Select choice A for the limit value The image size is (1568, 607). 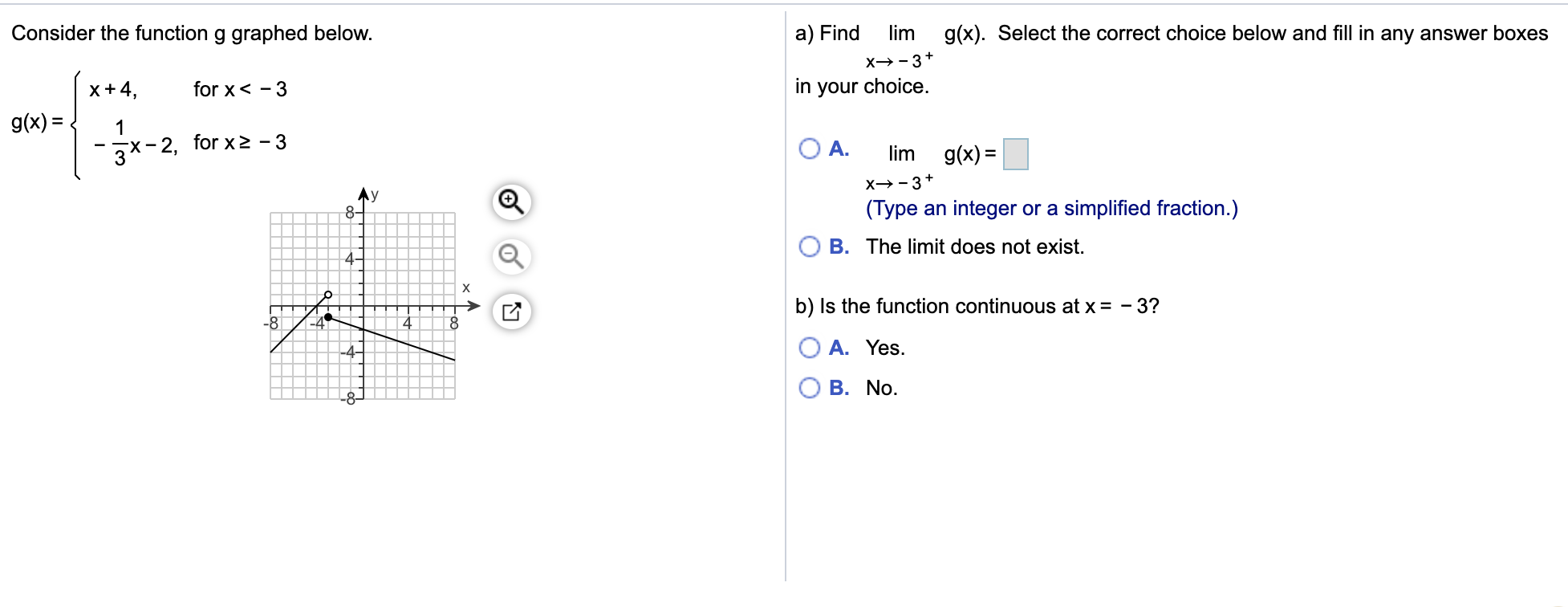[x=810, y=149]
